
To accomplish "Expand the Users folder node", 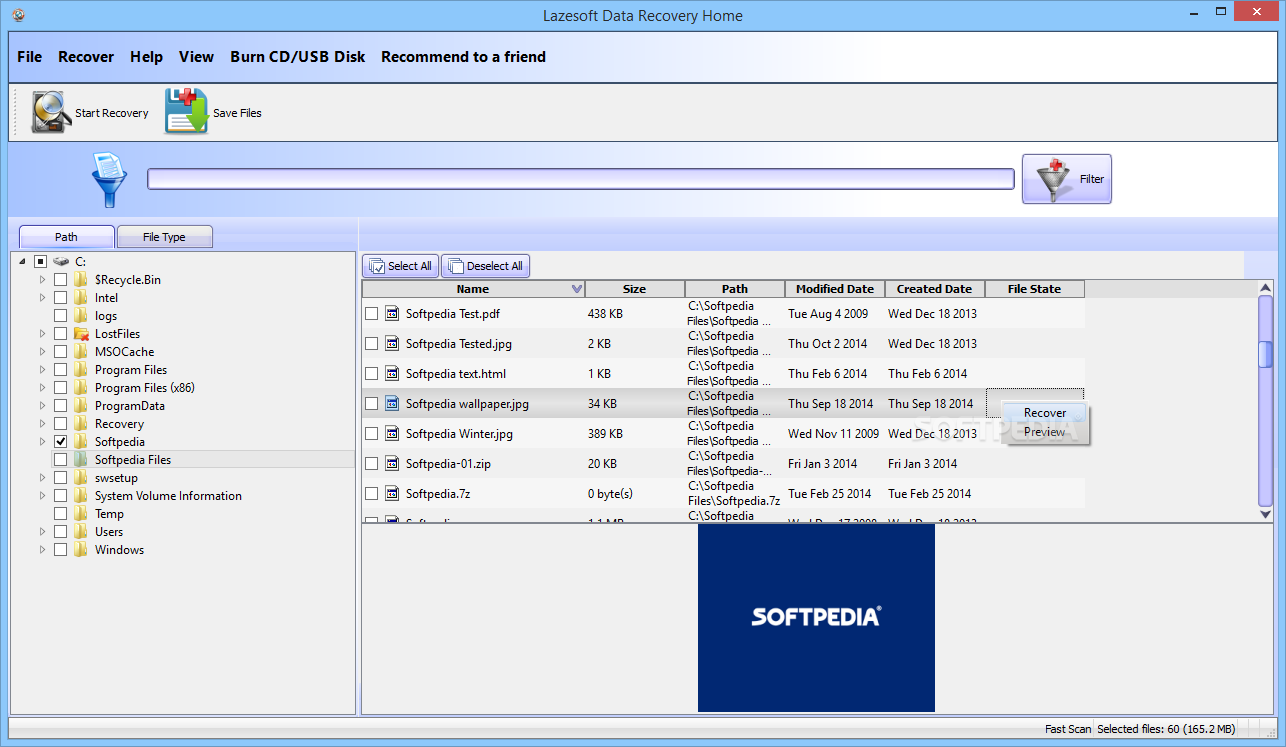I will pos(42,531).
